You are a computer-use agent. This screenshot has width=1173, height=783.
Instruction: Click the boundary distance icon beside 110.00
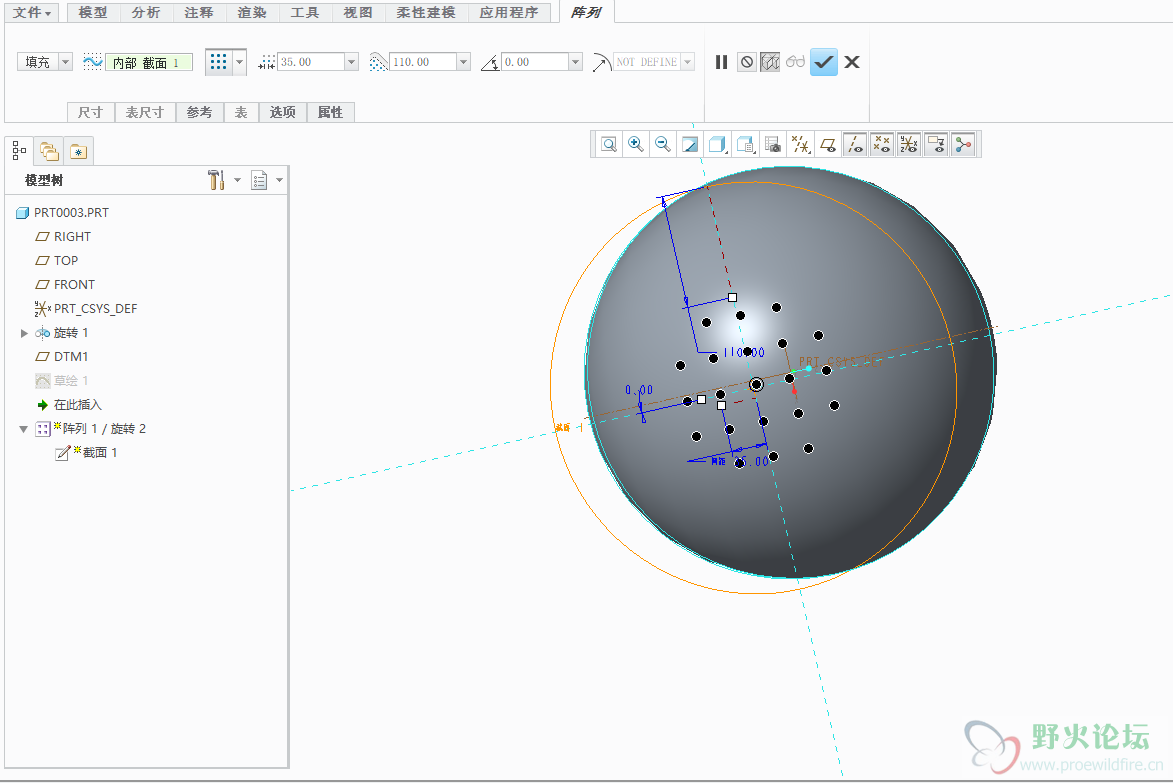379,62
